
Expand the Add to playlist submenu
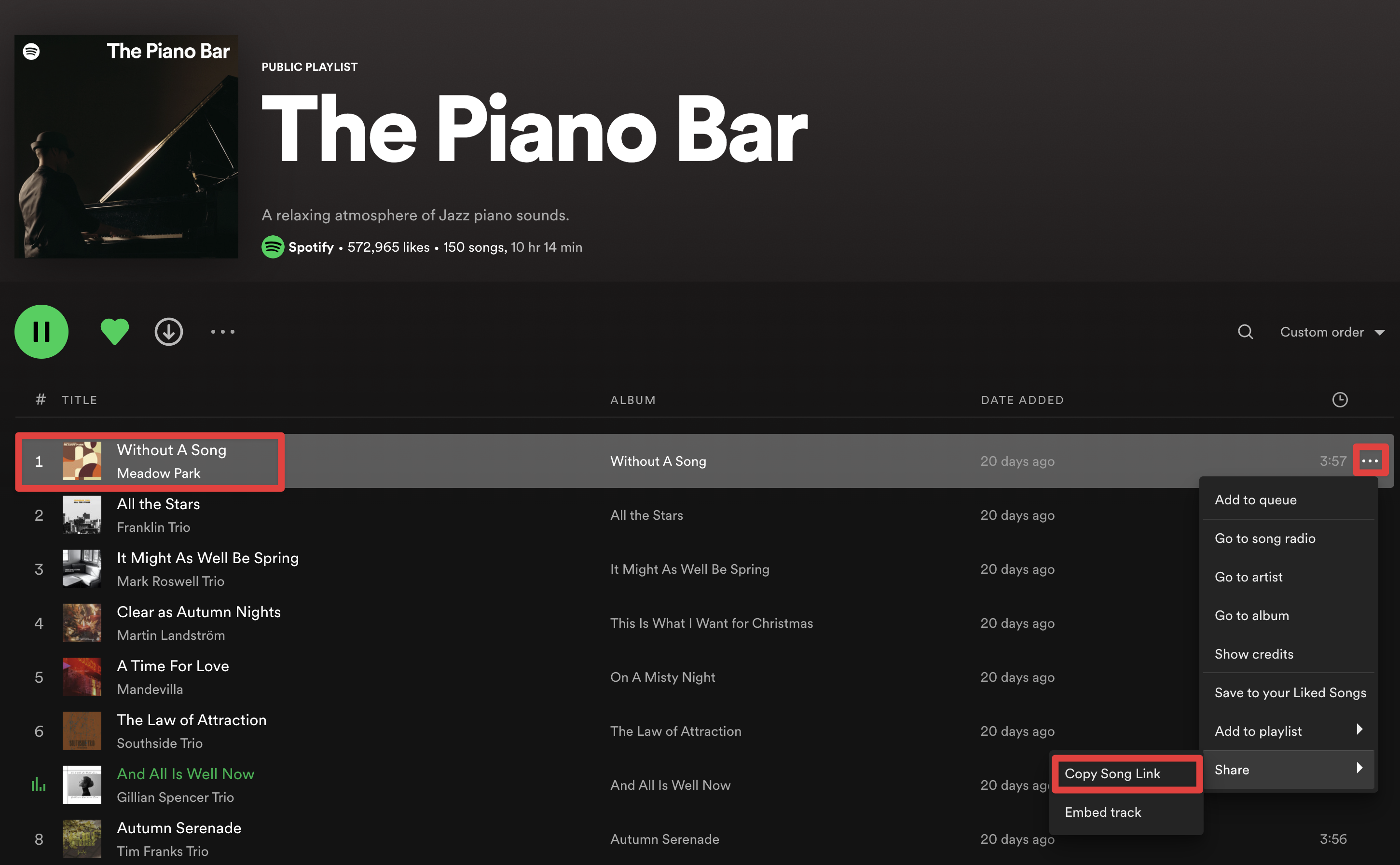click(1288, 731)
